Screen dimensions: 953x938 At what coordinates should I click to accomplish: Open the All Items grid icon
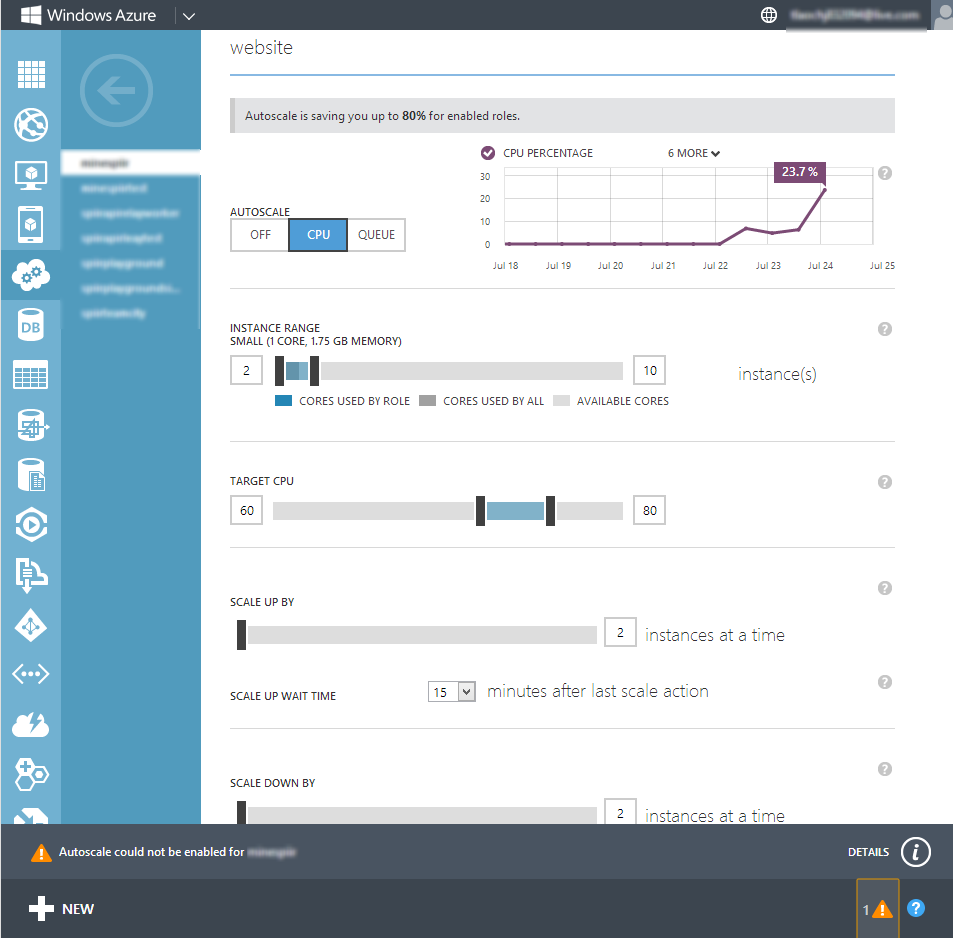tap(31, 75)
